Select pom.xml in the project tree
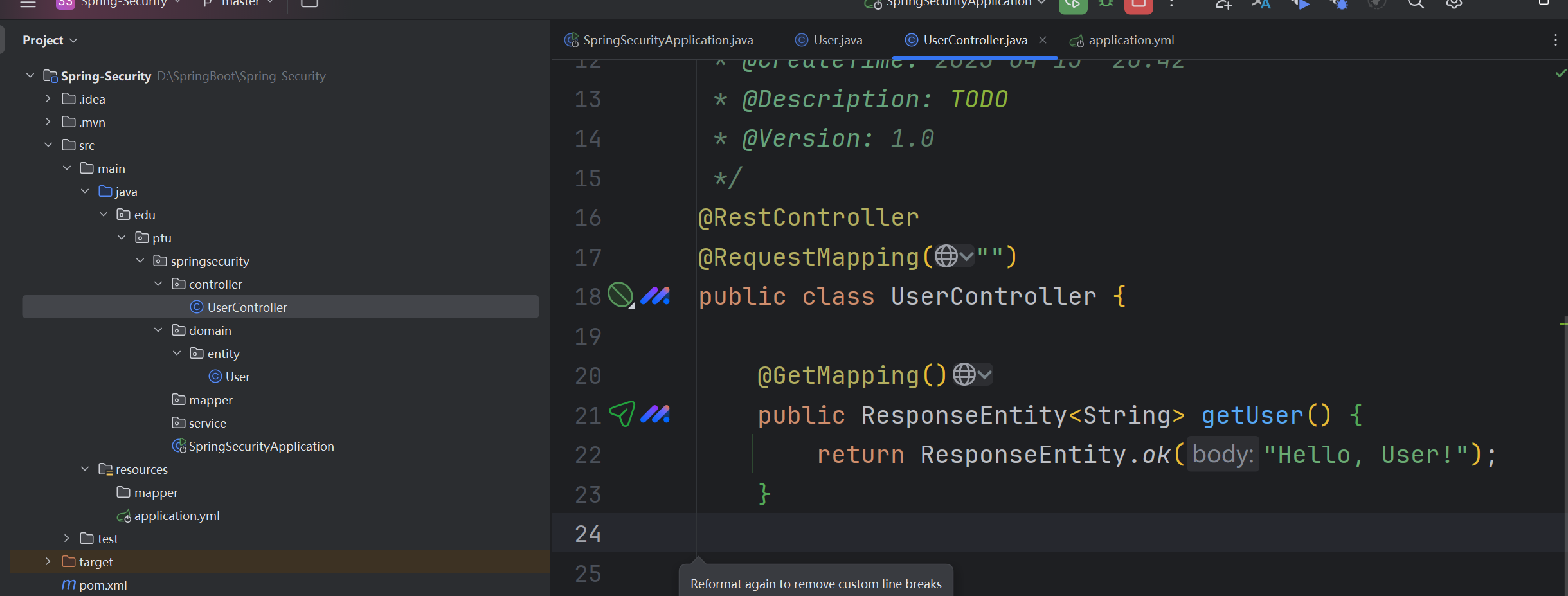 103,585
